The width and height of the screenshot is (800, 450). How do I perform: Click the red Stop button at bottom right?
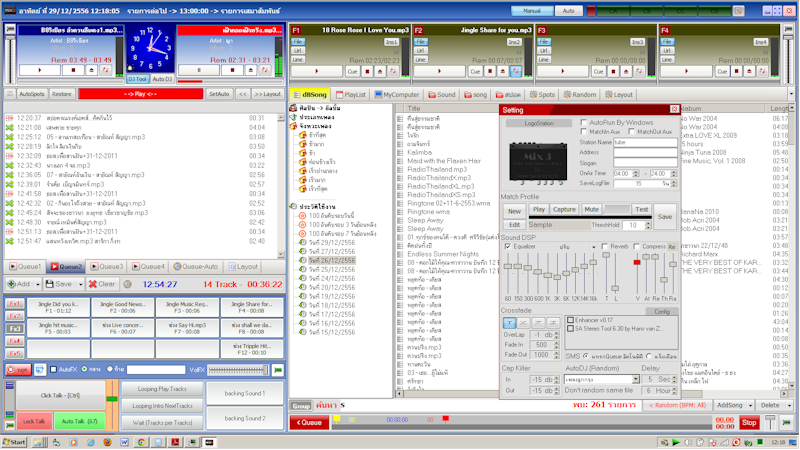pyautogui.click(x=748, y=423)
